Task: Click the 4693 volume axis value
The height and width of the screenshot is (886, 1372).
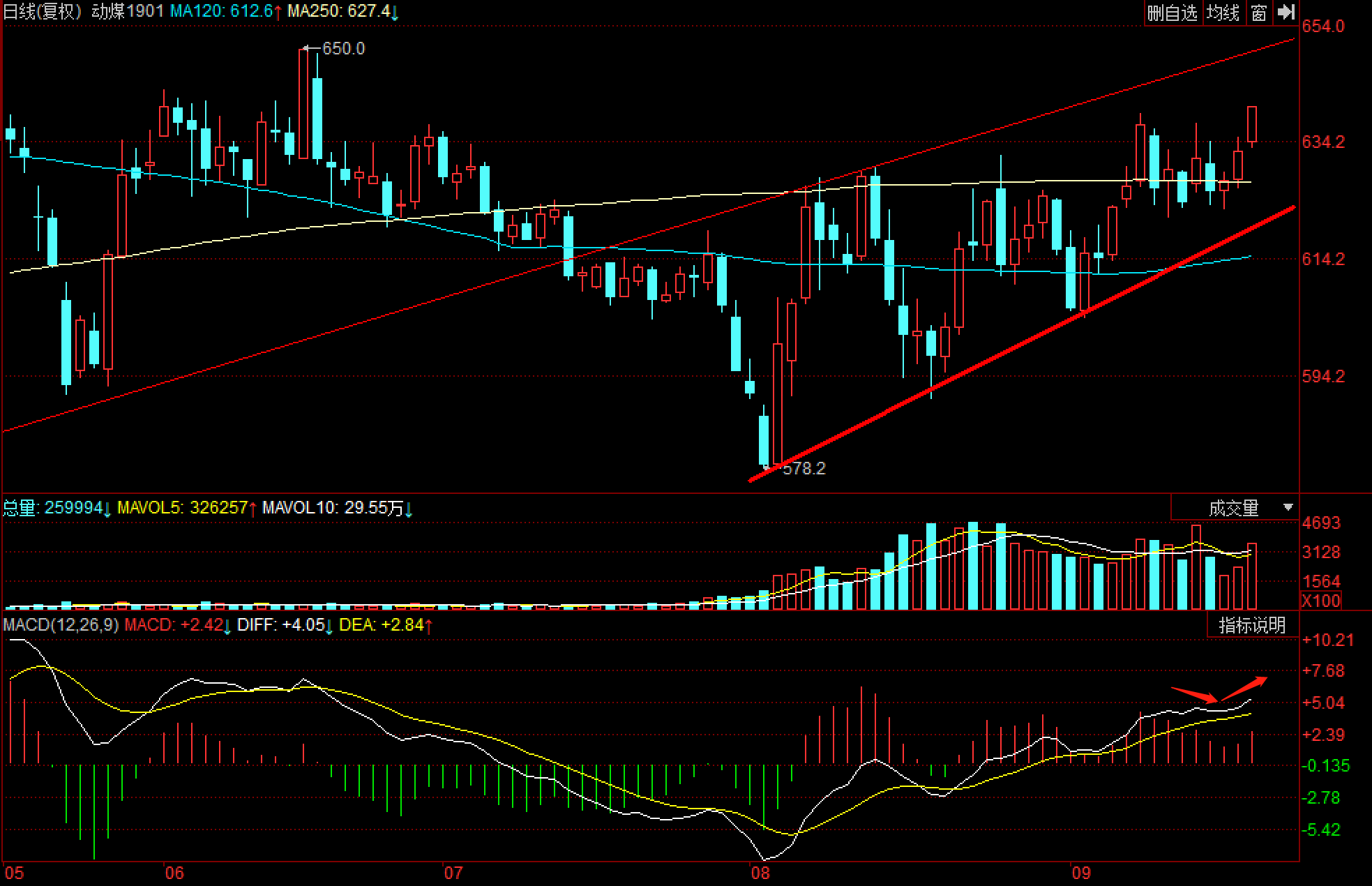Action: [1321, 523]
